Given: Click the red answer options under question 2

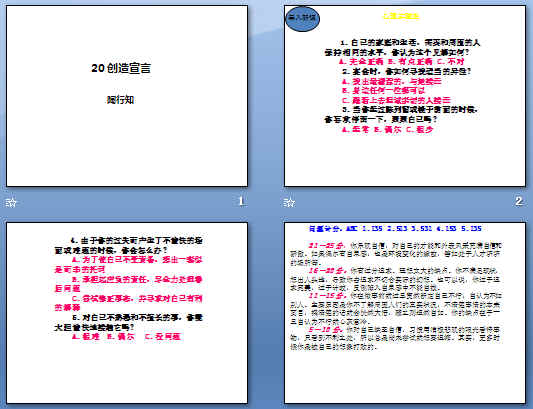Looking at the screenshot, I should pyautogui.click(x=396, y=91).
